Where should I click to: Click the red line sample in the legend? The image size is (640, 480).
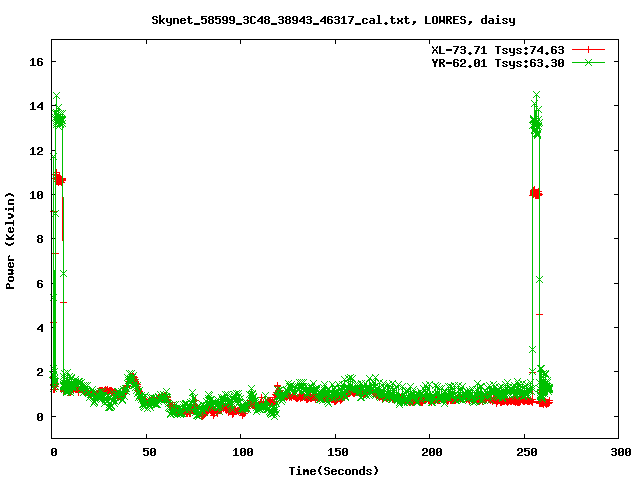[x=589, y=49]
